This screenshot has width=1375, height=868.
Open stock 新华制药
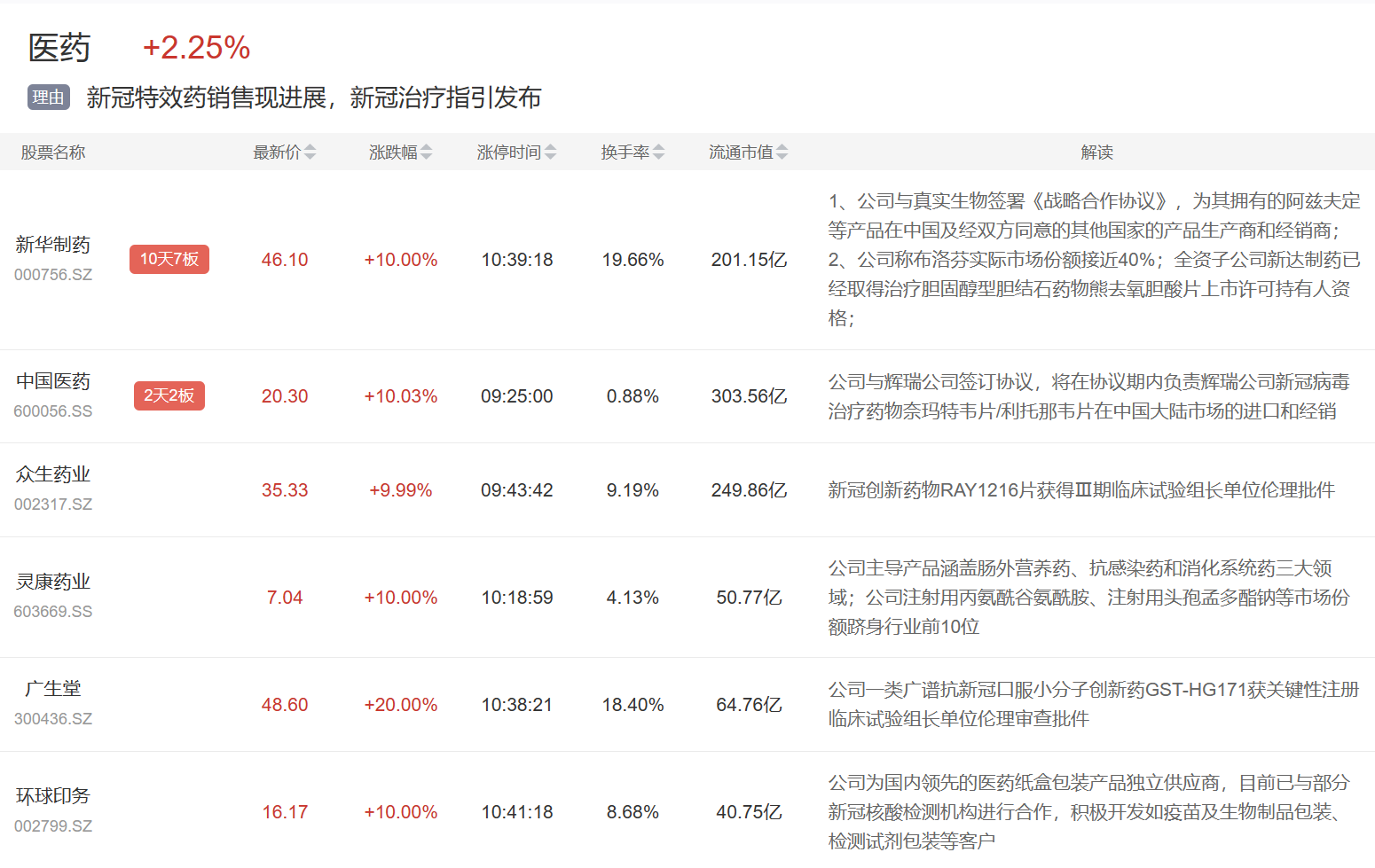pos(53,245)
